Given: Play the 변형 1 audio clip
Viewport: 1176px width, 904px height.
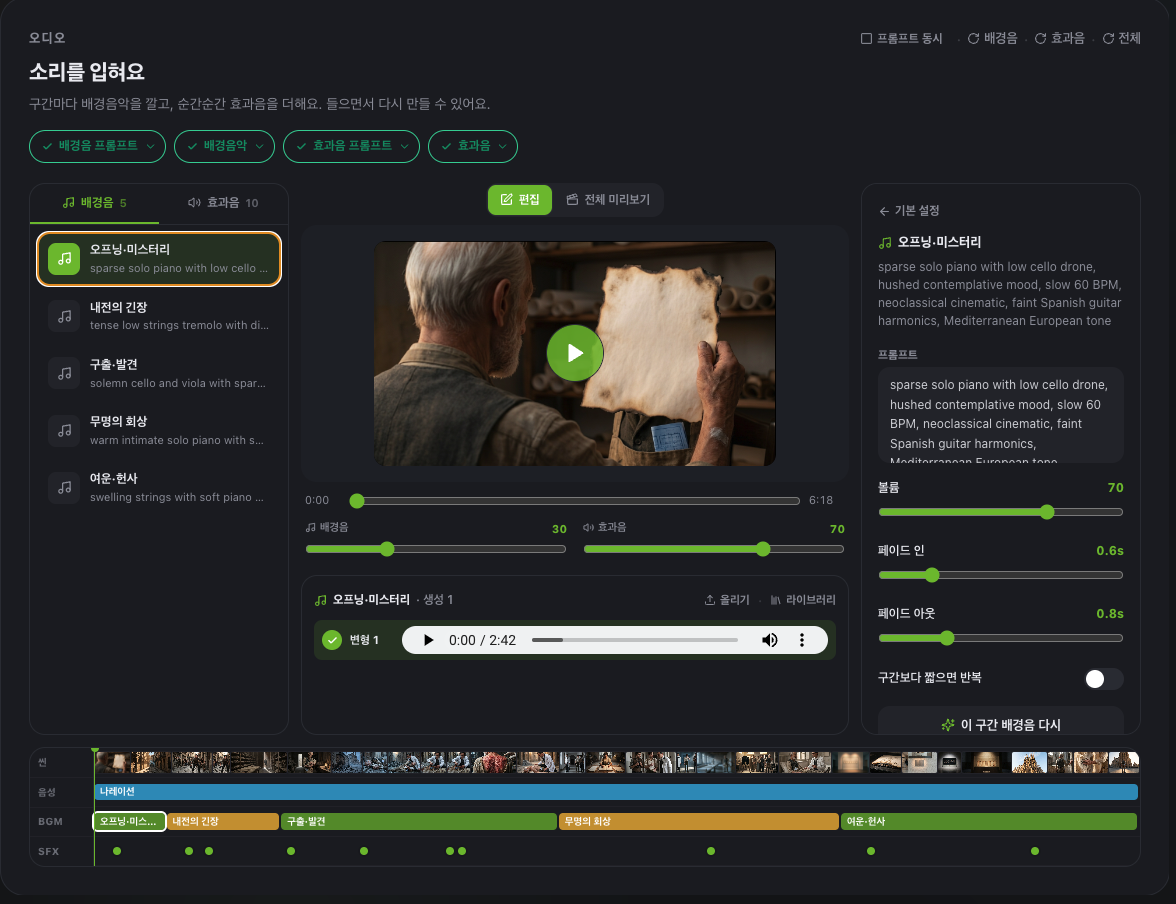Looking at the screenshot, I should [x=428, y=640].
